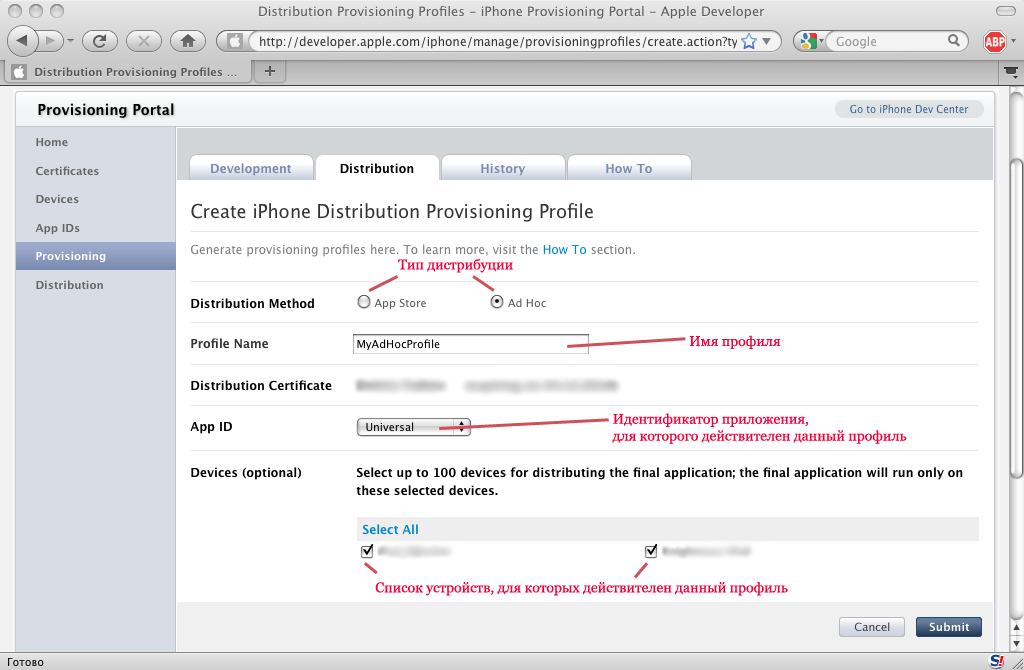Open App IDs in the sidebar
The height and width of the screenshot is (670, 1024).
[57, 228]
